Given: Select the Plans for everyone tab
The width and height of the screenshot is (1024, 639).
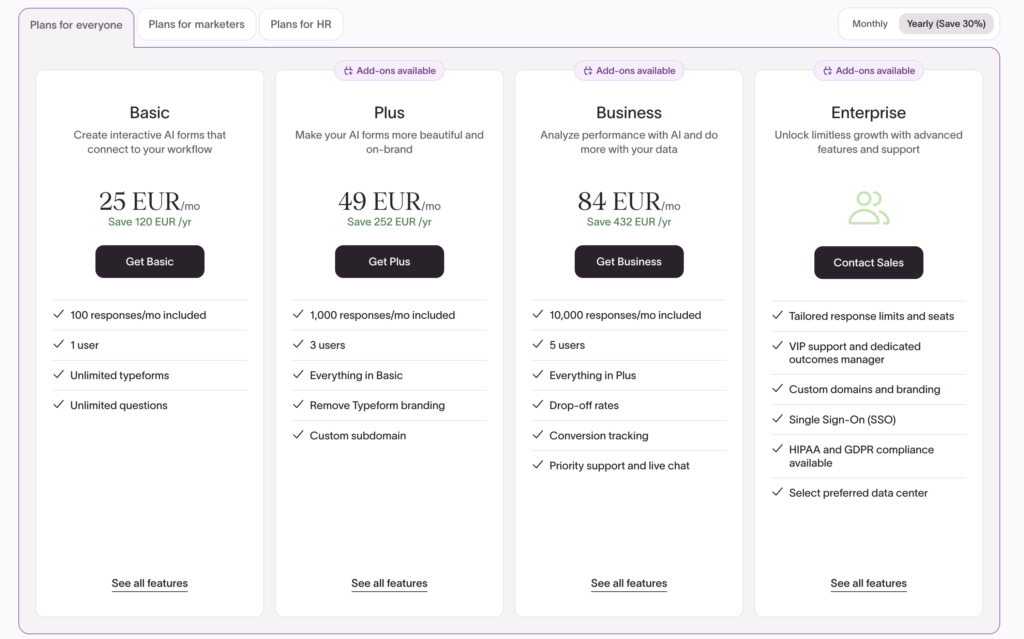Looking at the screenshot, I should (76, 25).
